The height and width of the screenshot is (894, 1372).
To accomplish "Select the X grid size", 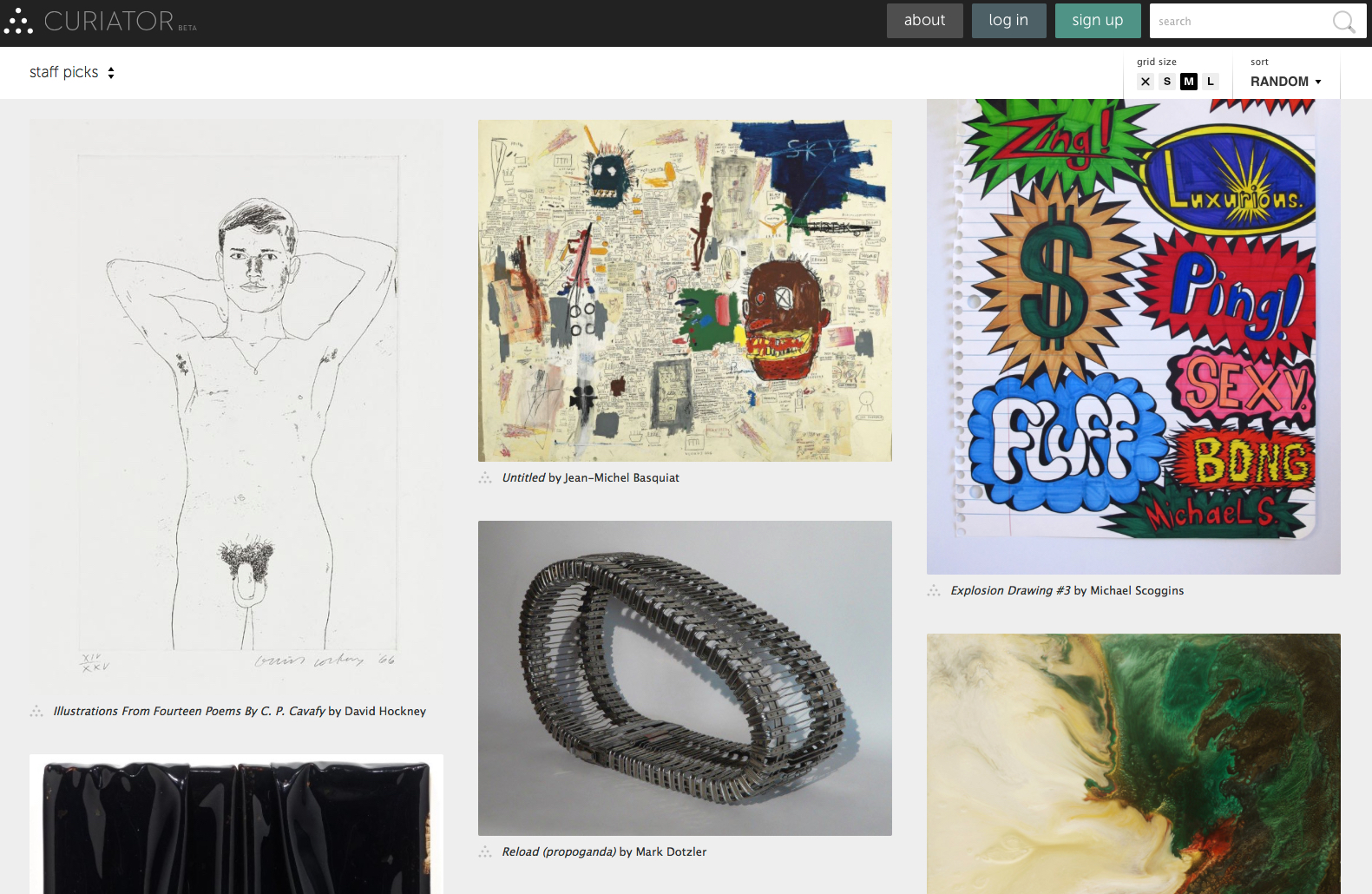I will point(1146,82).
